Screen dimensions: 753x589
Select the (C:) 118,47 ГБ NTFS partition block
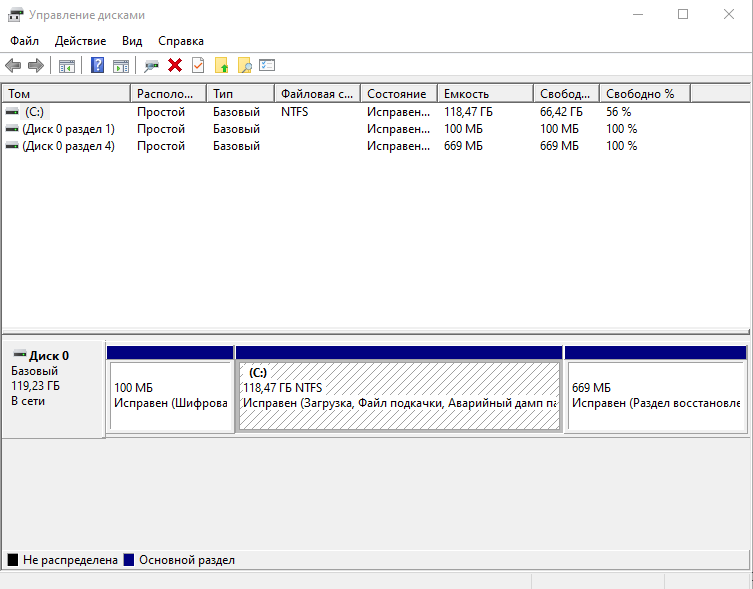[399, 390]
